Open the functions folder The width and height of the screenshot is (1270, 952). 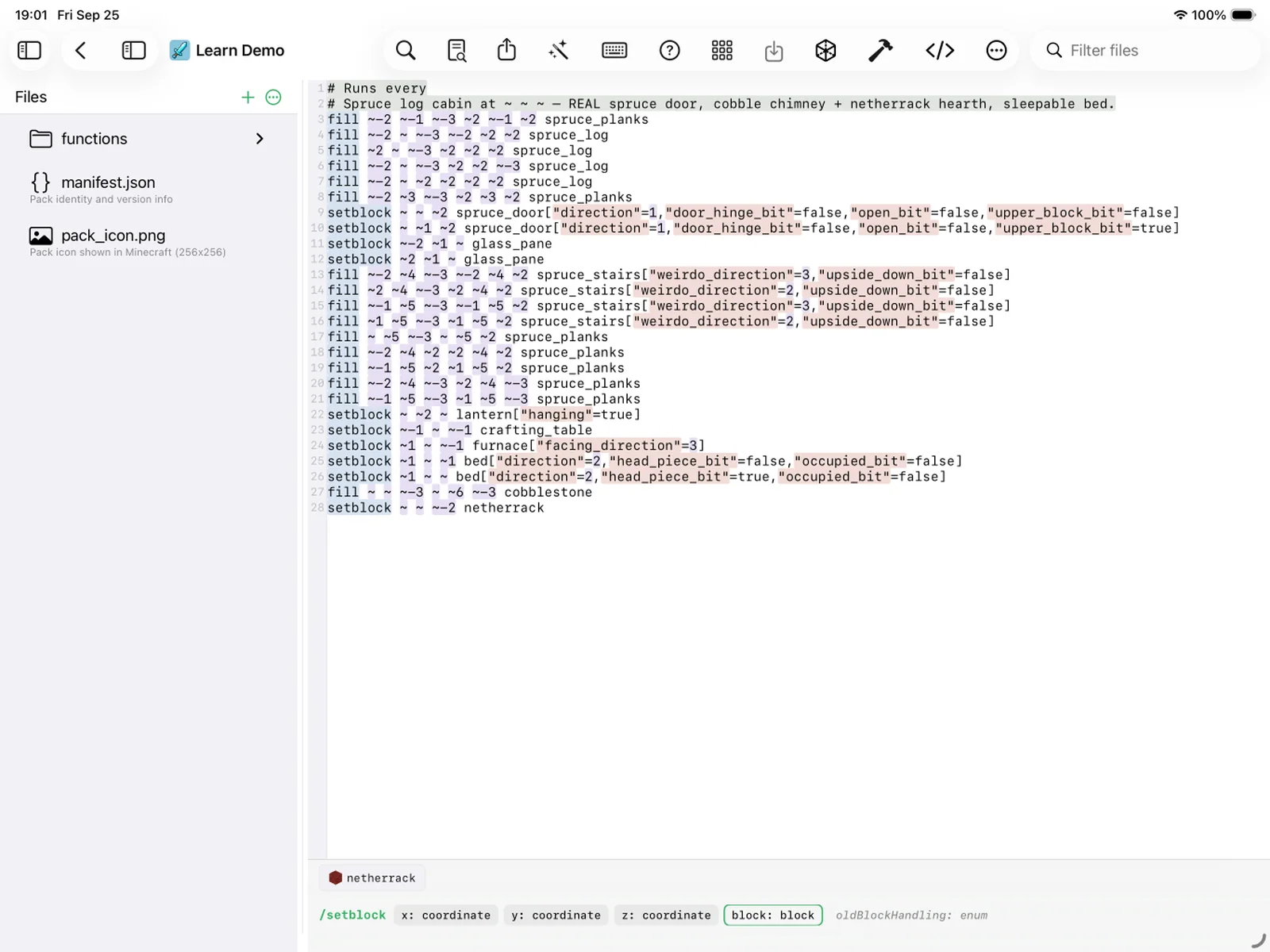pyautogui.click(x=148, y=139)
